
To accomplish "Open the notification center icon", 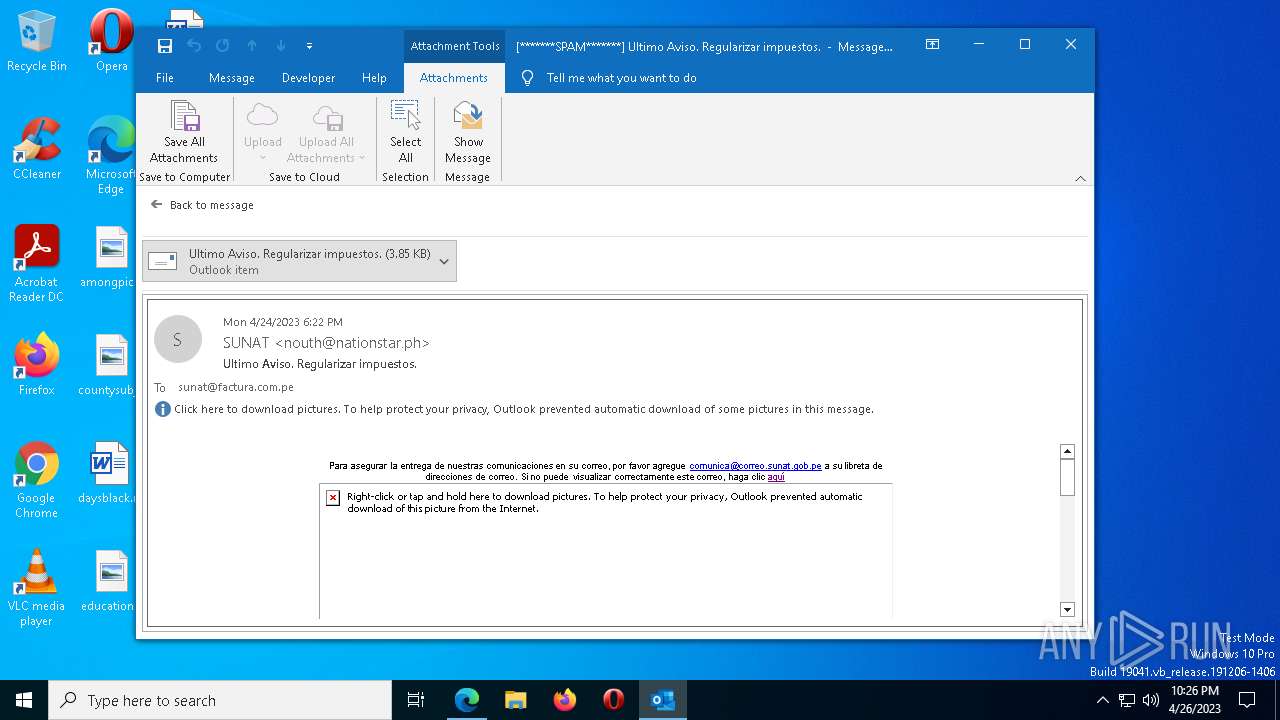I will click(1247, 700).
